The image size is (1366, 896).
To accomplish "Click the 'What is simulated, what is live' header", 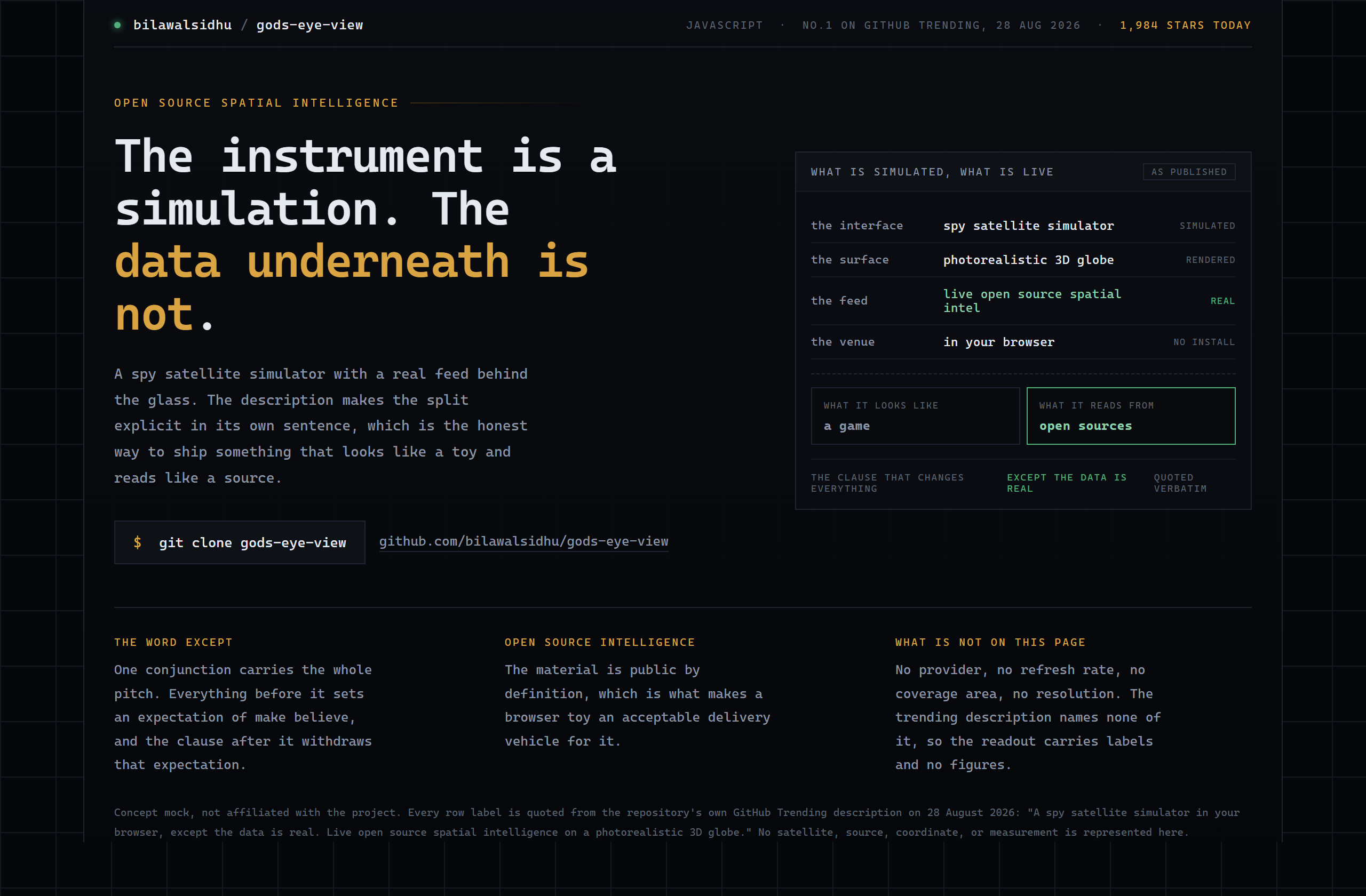I will (932, 172).
